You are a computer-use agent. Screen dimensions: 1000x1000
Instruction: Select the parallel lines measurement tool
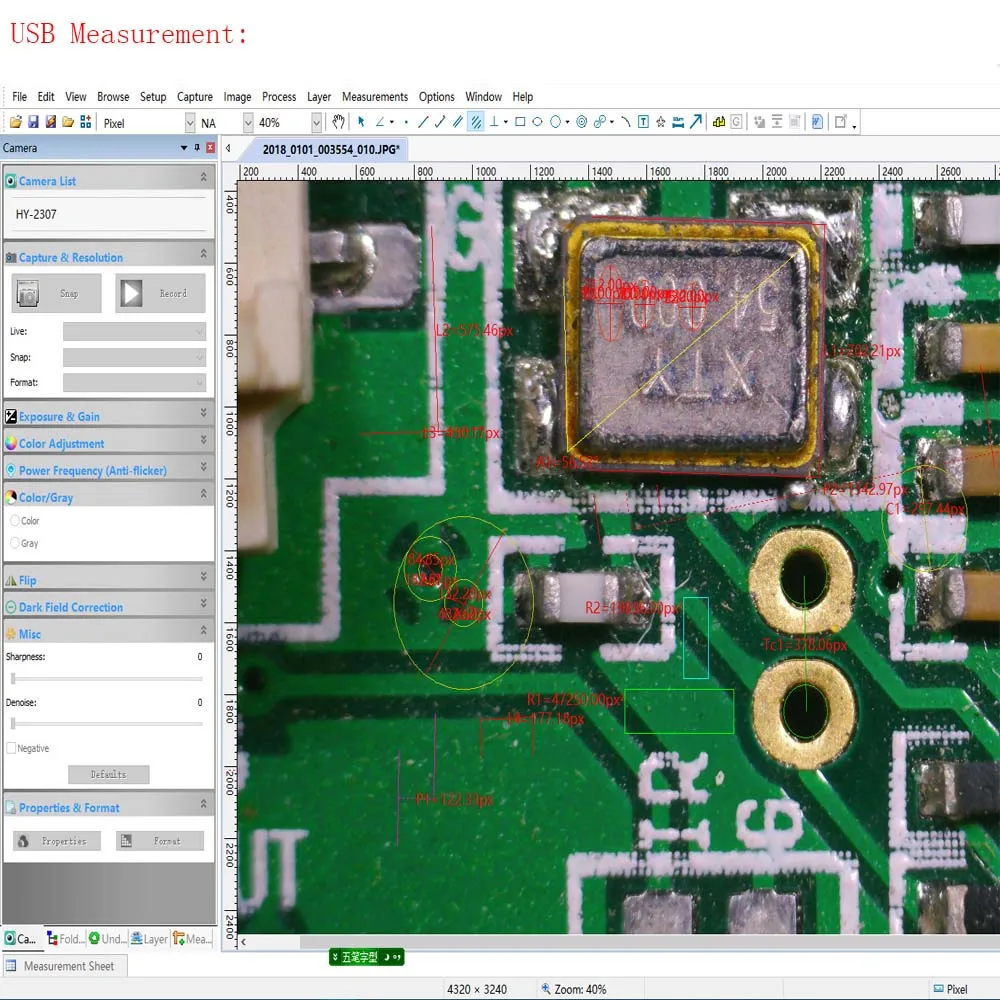458,123
